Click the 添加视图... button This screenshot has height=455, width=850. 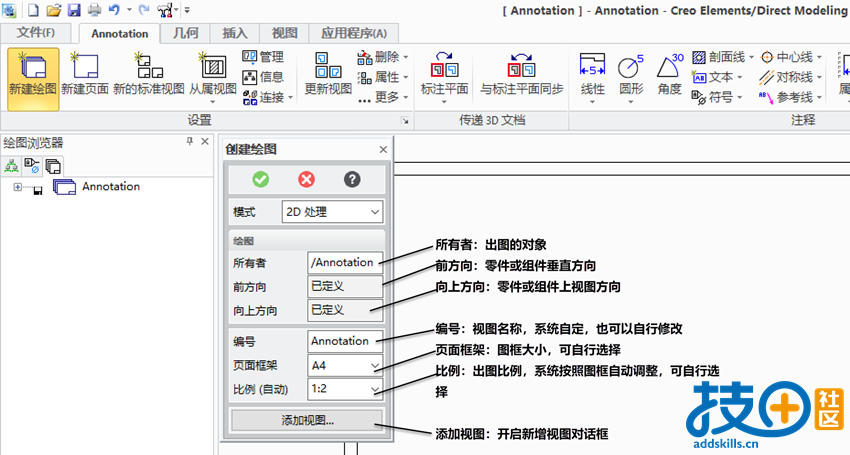click(307, 420)
